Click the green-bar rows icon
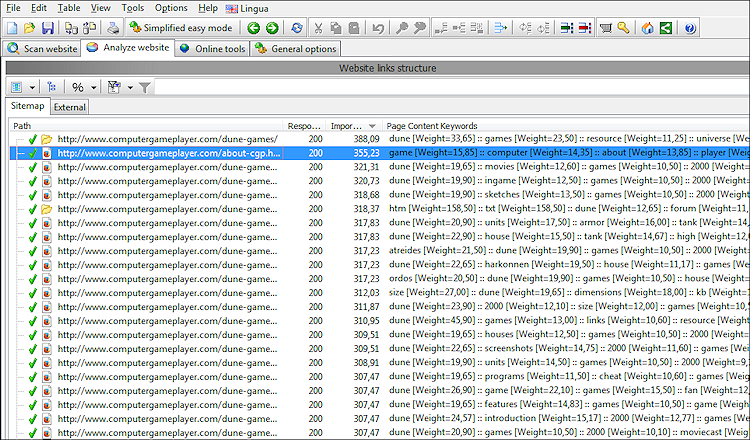Image resolution: width=750 pixels, height=440 pixels. (x=567, y=28)
